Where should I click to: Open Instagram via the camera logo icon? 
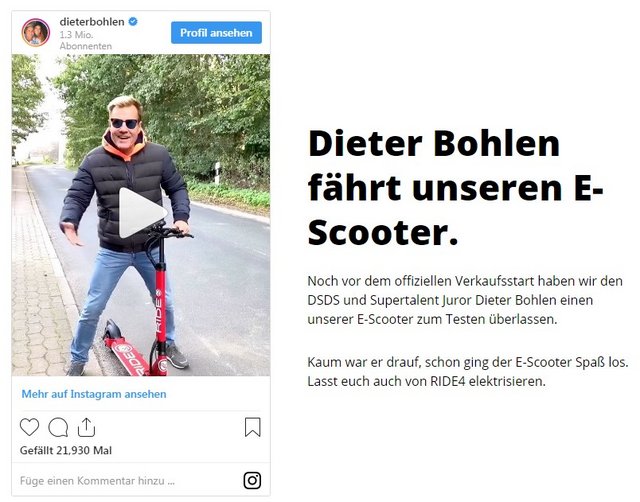(x=252, y=480)
